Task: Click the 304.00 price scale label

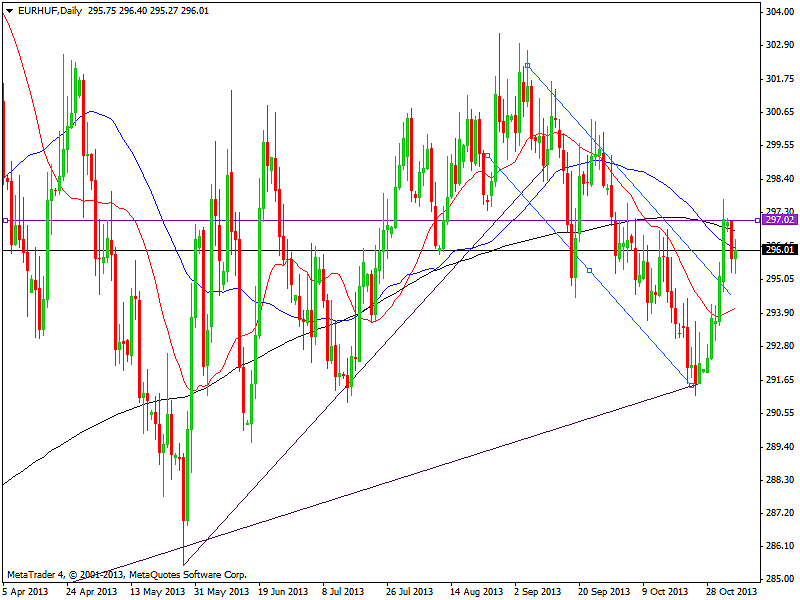Action: point(777,12)
